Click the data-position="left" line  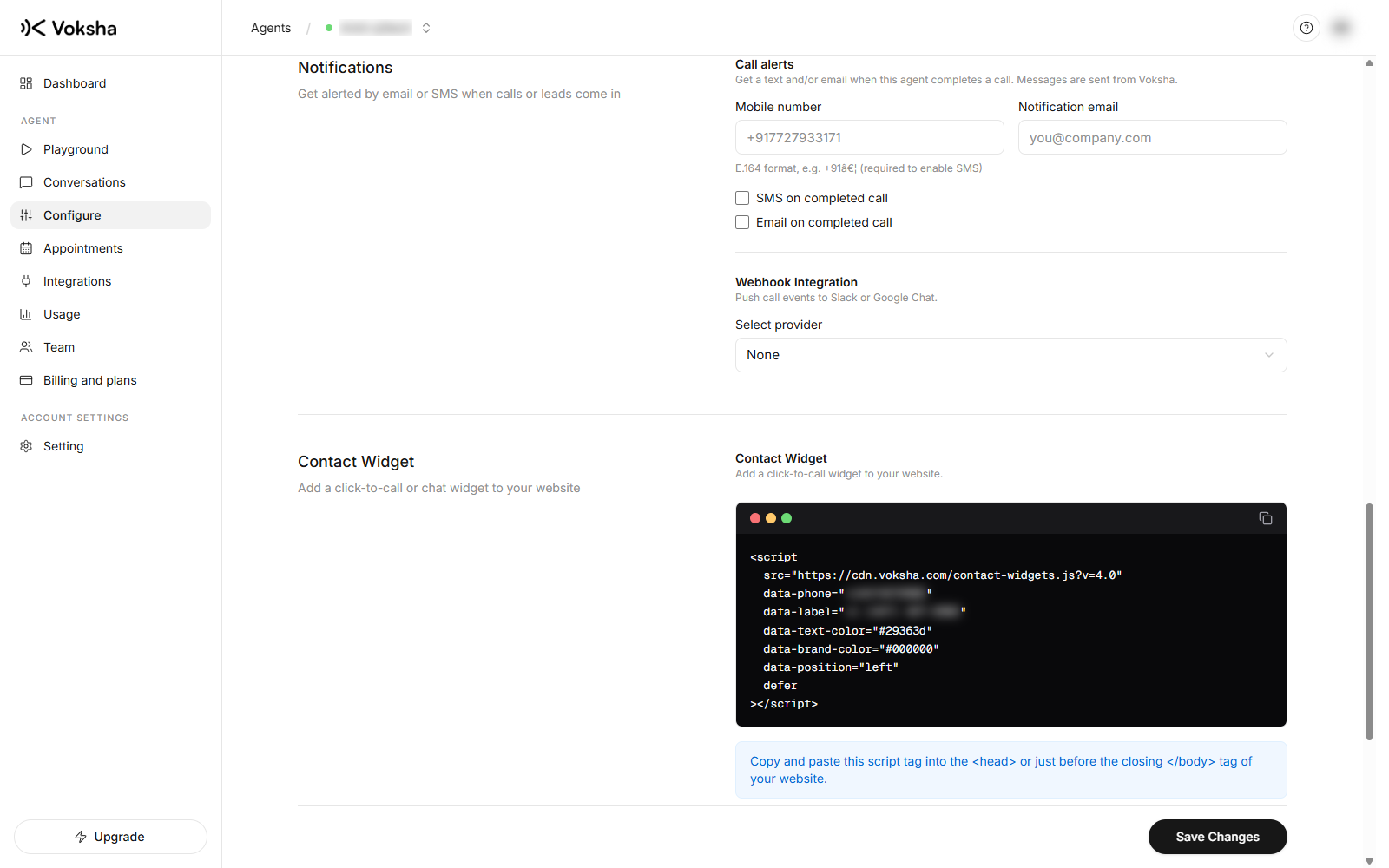pos(831,667)
